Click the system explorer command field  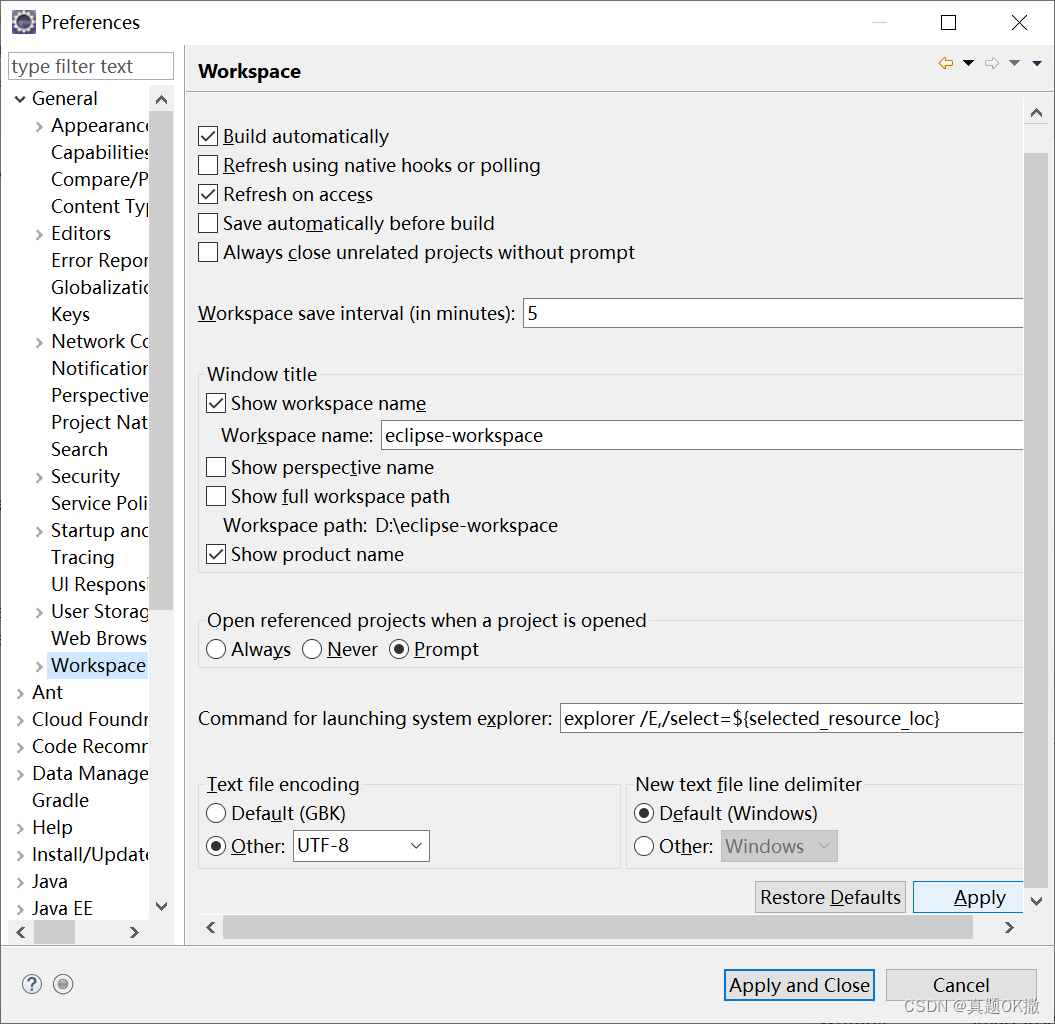pyautogui.click(x=791, y=718)
